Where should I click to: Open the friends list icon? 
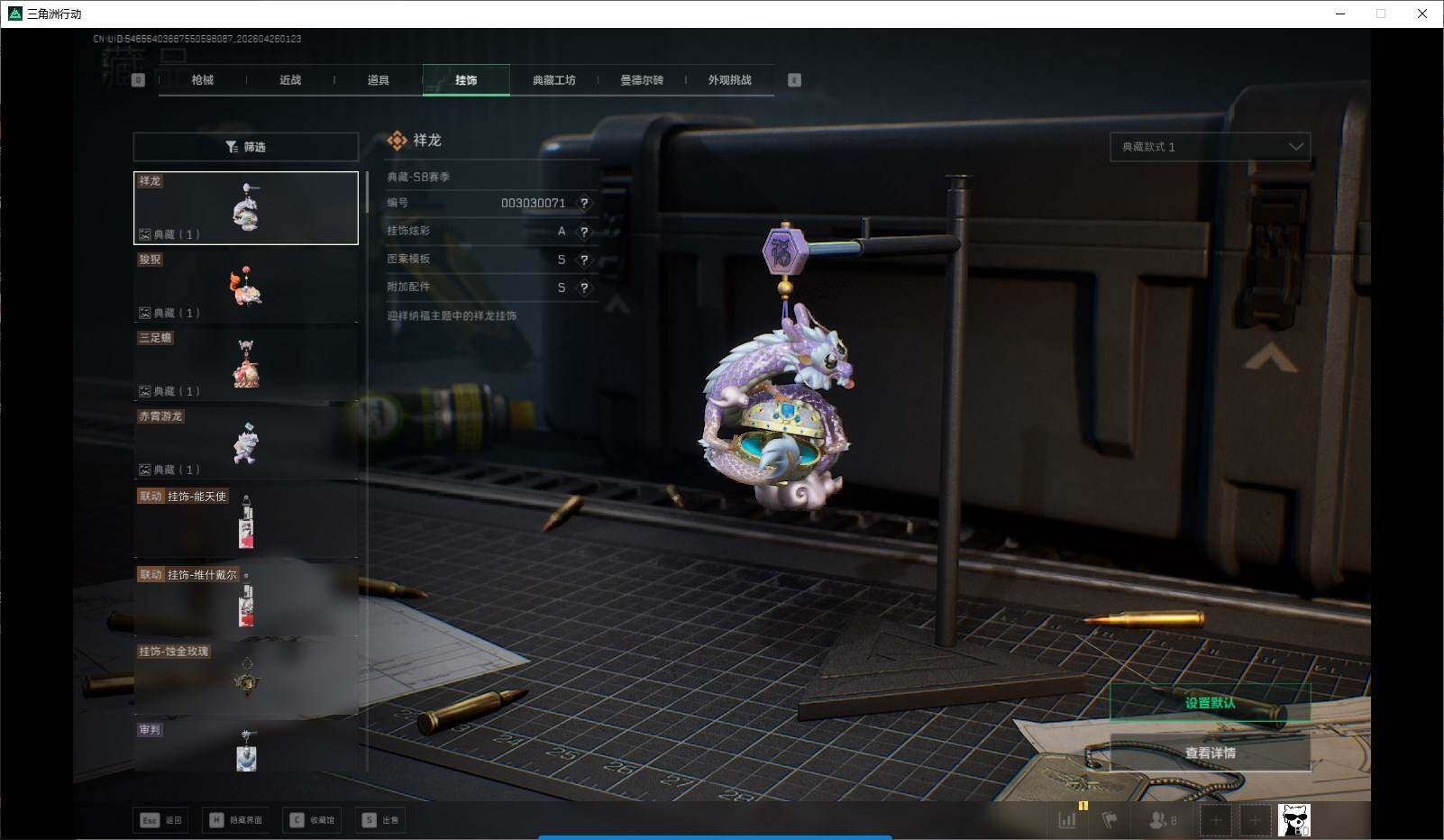coord(1162,820)
